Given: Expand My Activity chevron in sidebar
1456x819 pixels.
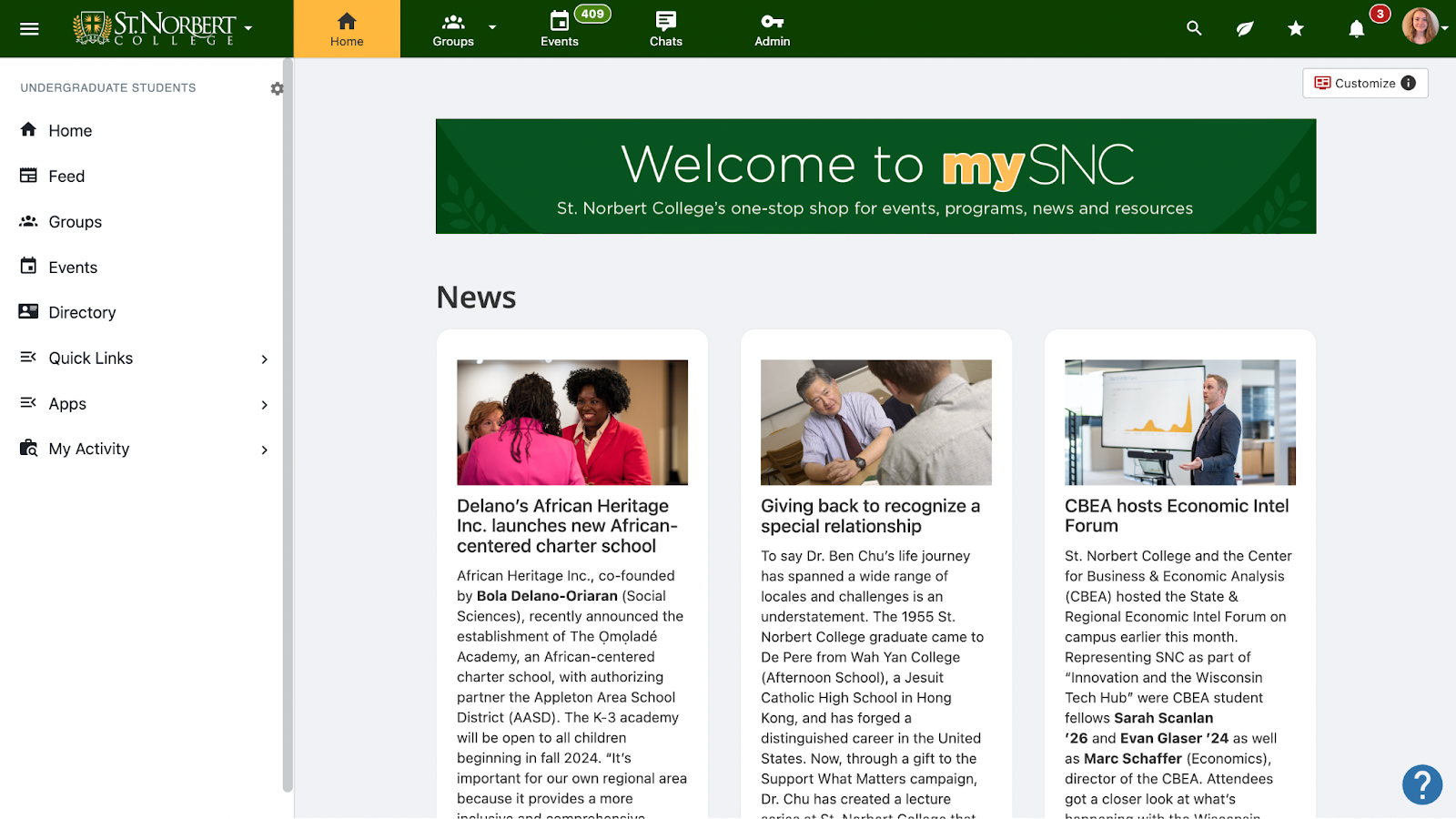Looking at the screenshot, I should pyautogui.click(x=264, y=450).
